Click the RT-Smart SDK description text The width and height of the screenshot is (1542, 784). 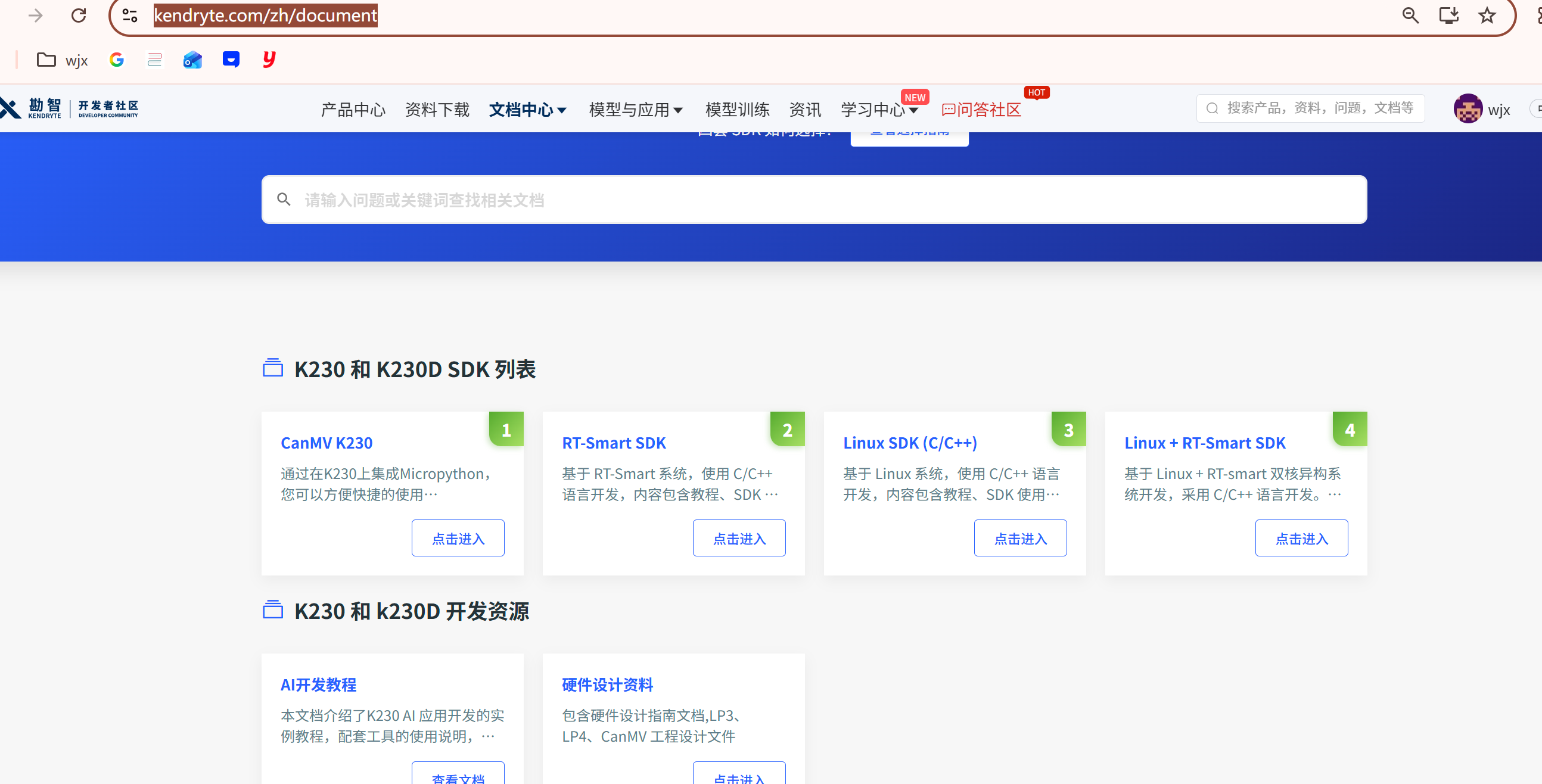[670, 484]
